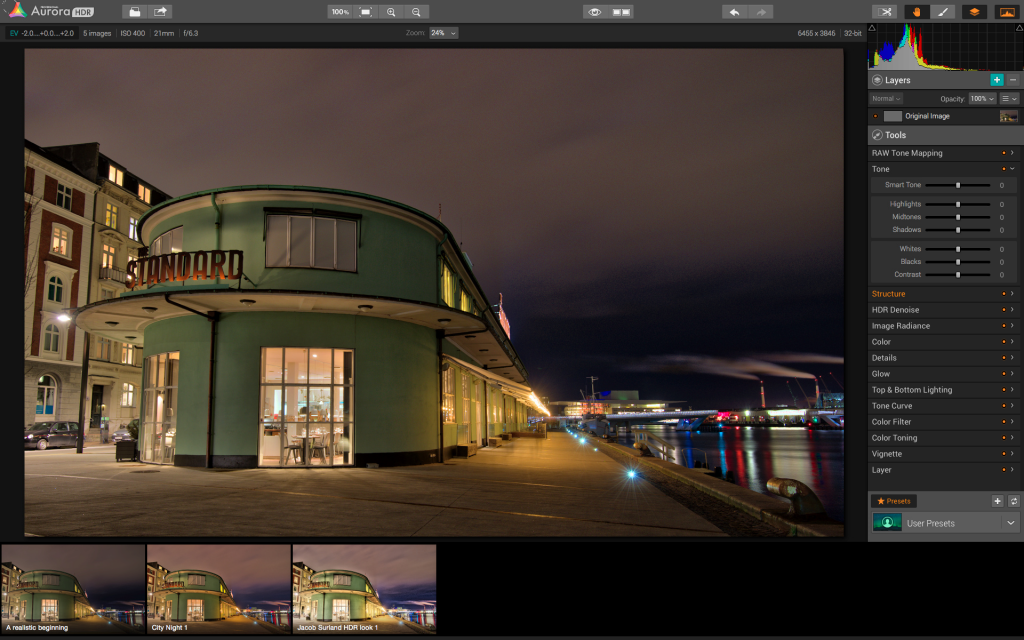Remove layer with the minus button
The height and width of the screenshot is (640, 1024).
(x=1013, y=80)
